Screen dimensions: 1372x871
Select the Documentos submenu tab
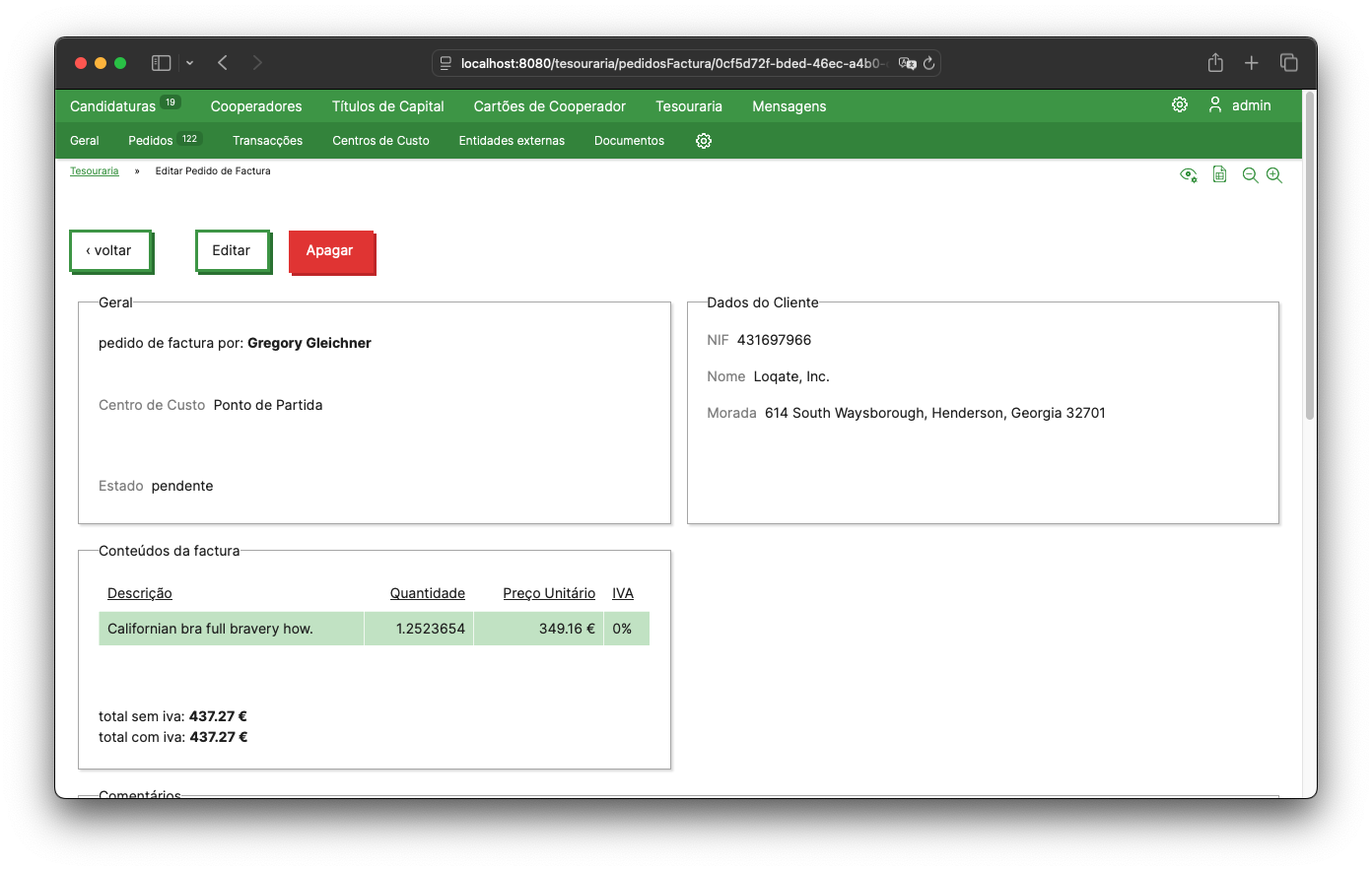click(629, 141)
